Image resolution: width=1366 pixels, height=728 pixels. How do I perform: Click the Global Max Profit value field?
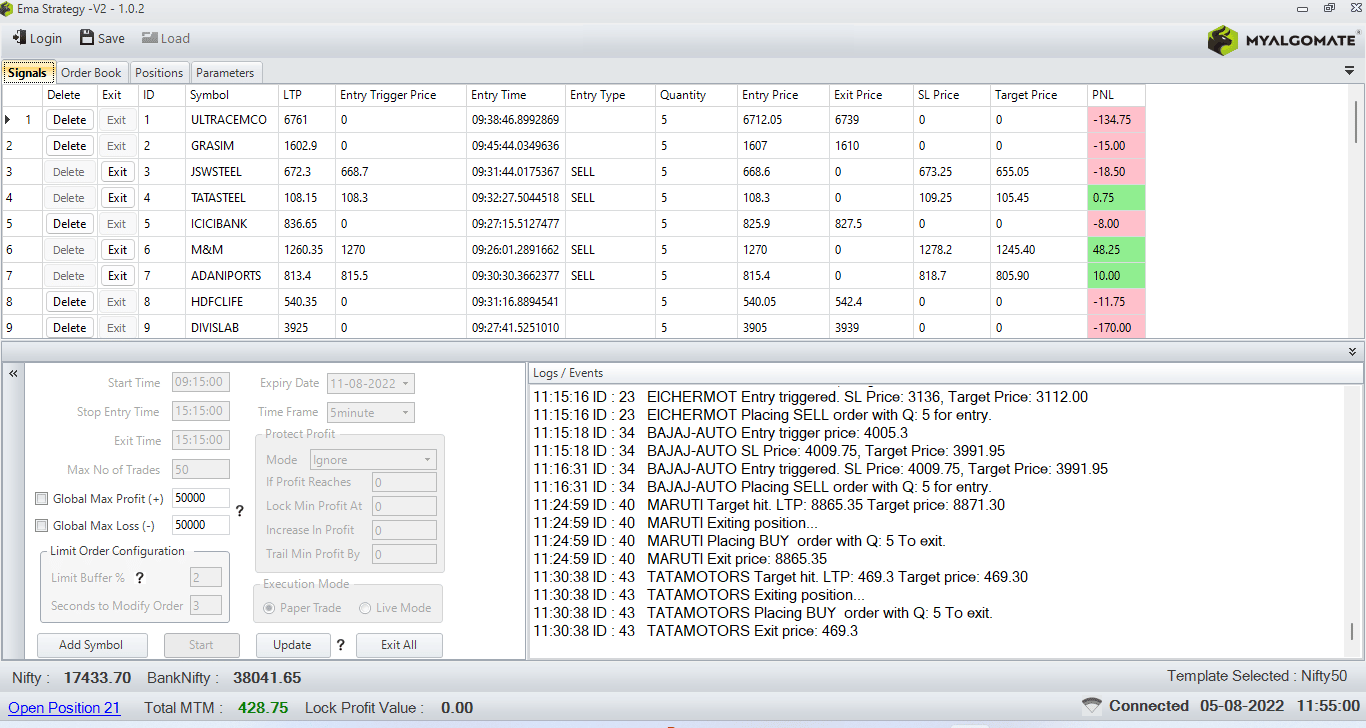(x=201, y=498)
